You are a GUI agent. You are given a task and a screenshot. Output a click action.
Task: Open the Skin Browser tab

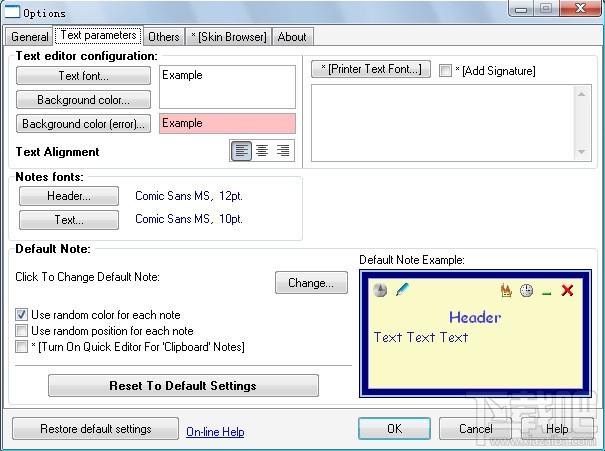[x=228, y=37]
